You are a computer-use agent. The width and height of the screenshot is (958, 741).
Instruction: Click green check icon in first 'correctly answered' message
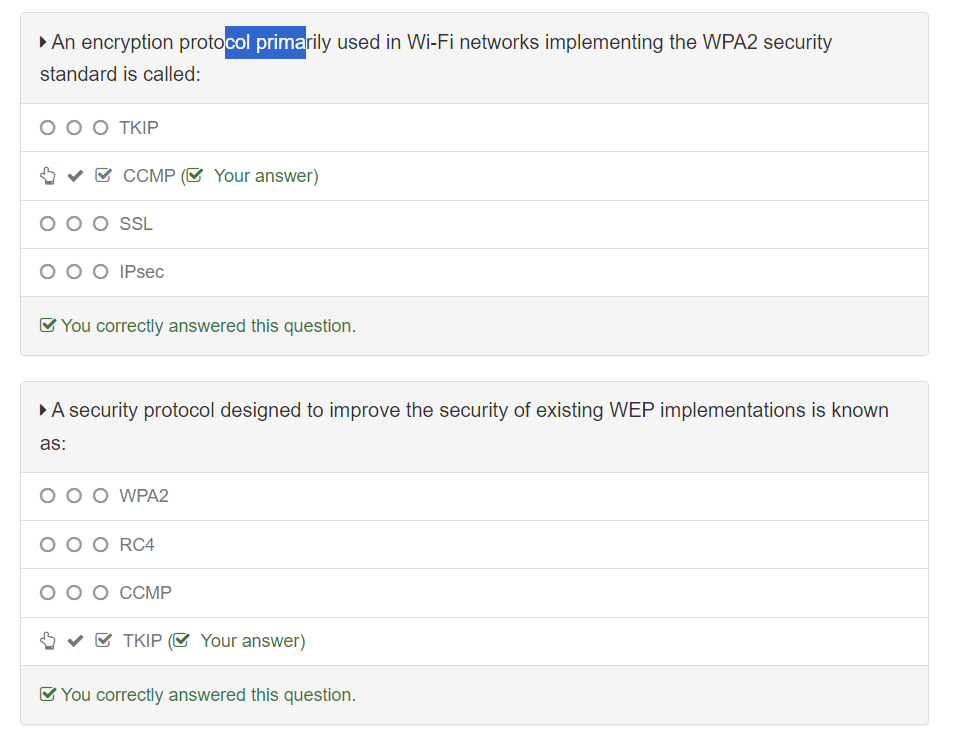47,326
